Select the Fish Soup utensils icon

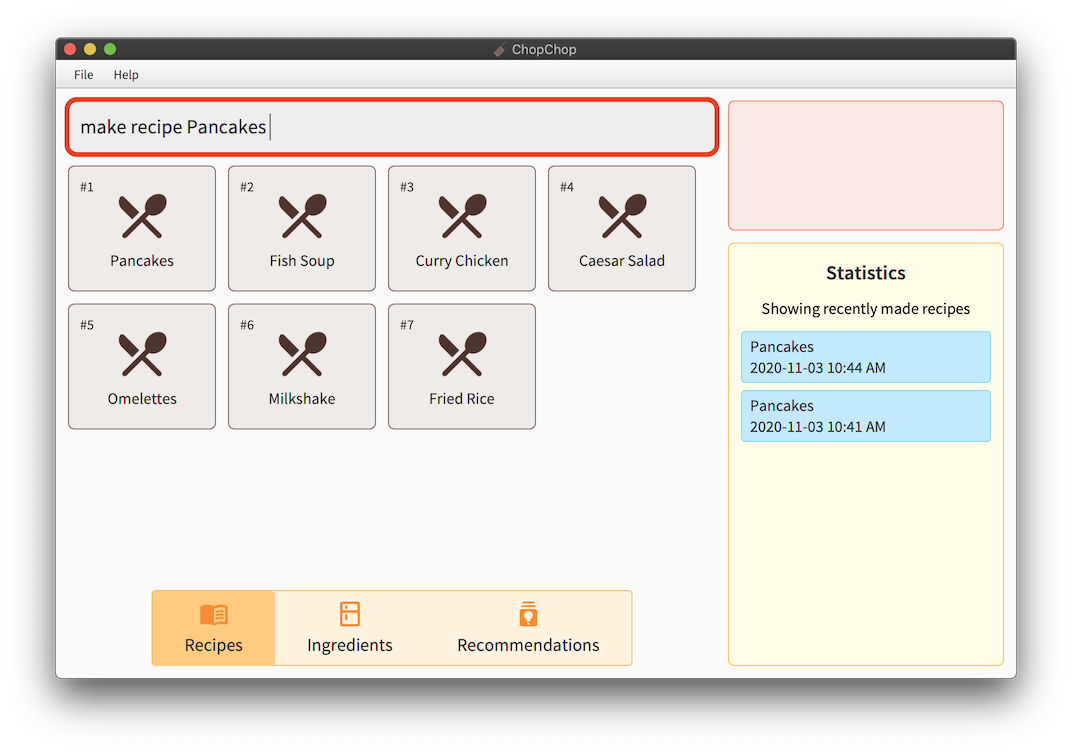tap(302, 216)
